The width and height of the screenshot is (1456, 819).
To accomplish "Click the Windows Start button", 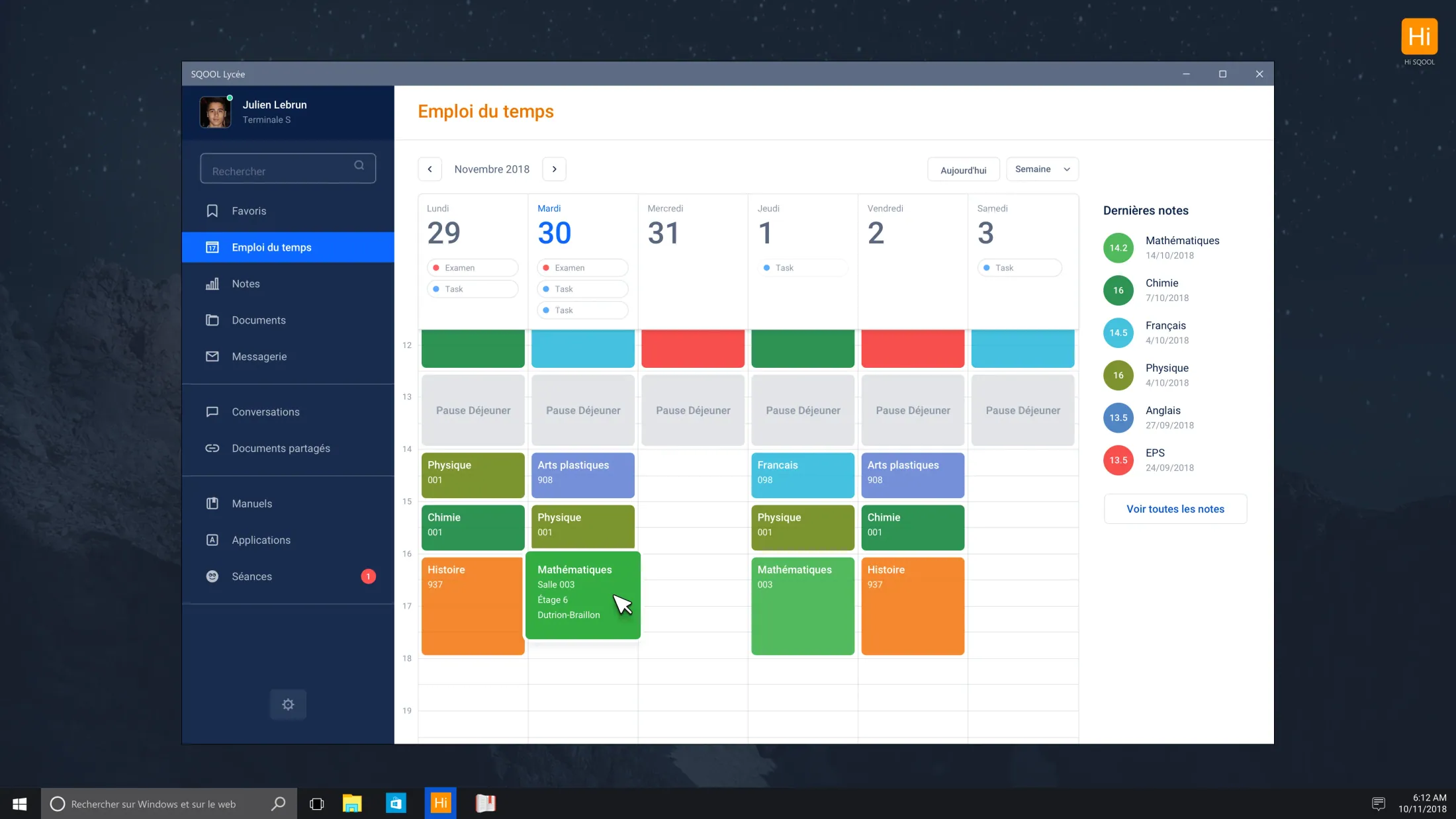I will [20, 804].
